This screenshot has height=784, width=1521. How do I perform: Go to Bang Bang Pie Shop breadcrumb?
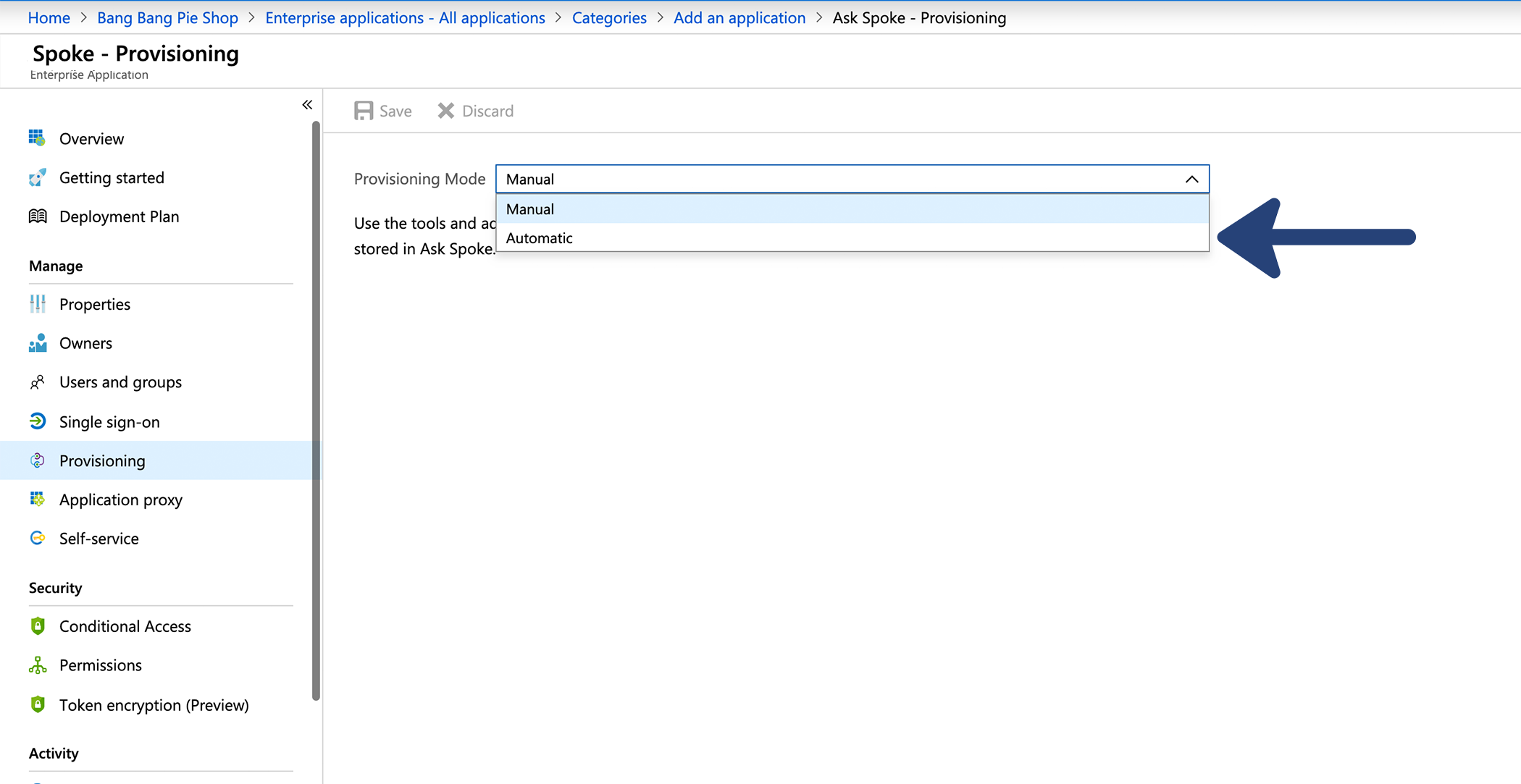pos(167,17)
